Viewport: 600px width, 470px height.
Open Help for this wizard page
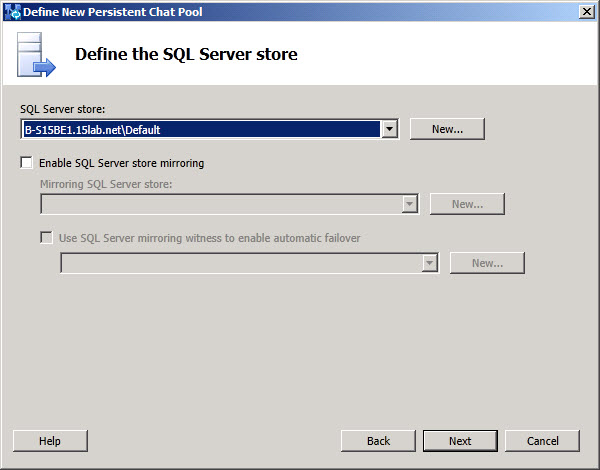[x=50, y=441]
